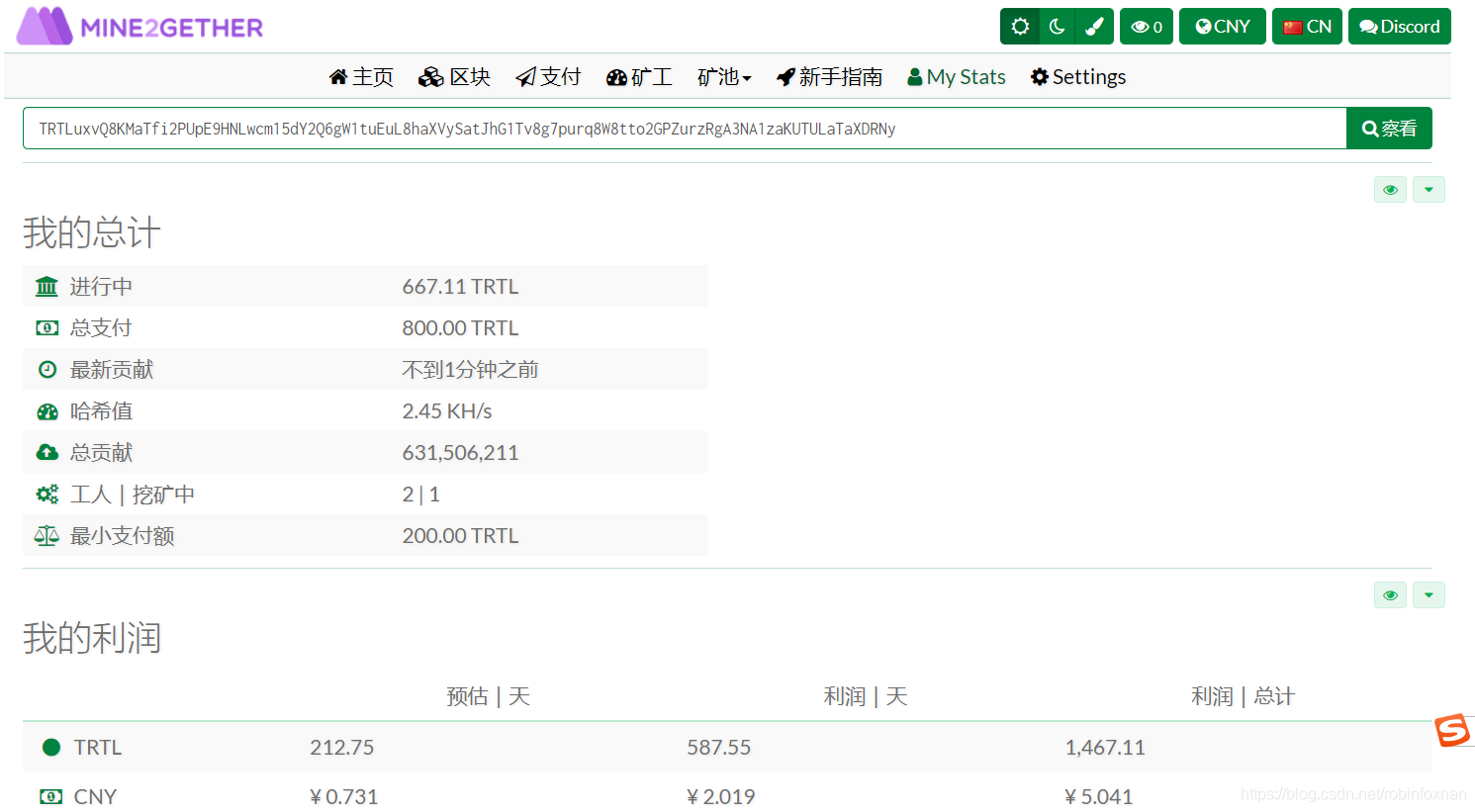
Task: Click the 我的总计 heading
Action: [92, 233]
